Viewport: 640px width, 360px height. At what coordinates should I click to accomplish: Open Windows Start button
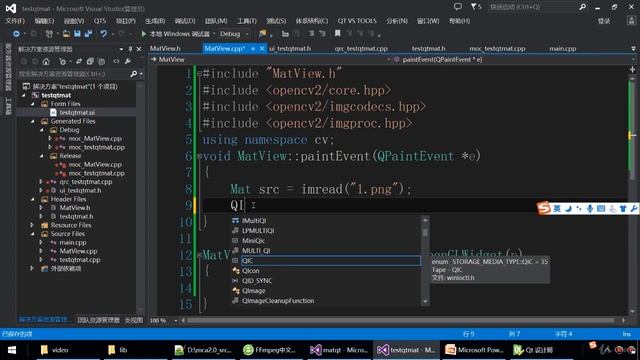pyautogui.click(x=12, y=350)
